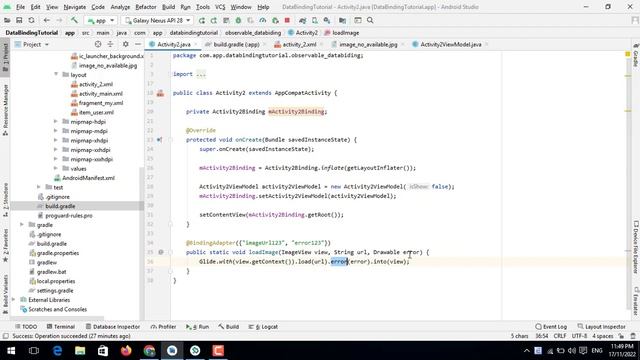The image size is (640, 360).
Task: Collapse the onCreate method fold marker
Action: click(x=171, y=140)
